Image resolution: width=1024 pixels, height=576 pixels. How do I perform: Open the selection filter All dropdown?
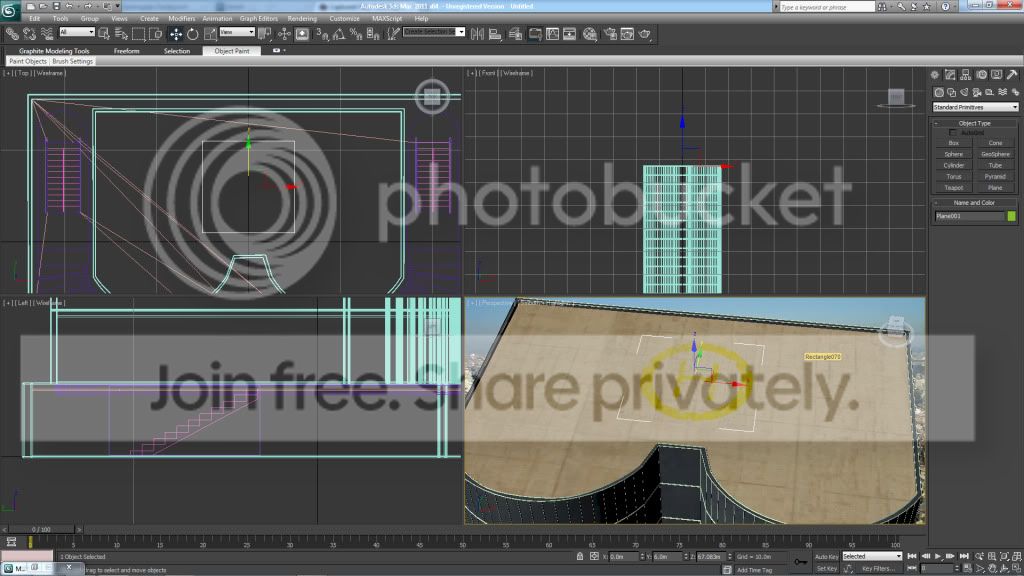pos(77,31)
